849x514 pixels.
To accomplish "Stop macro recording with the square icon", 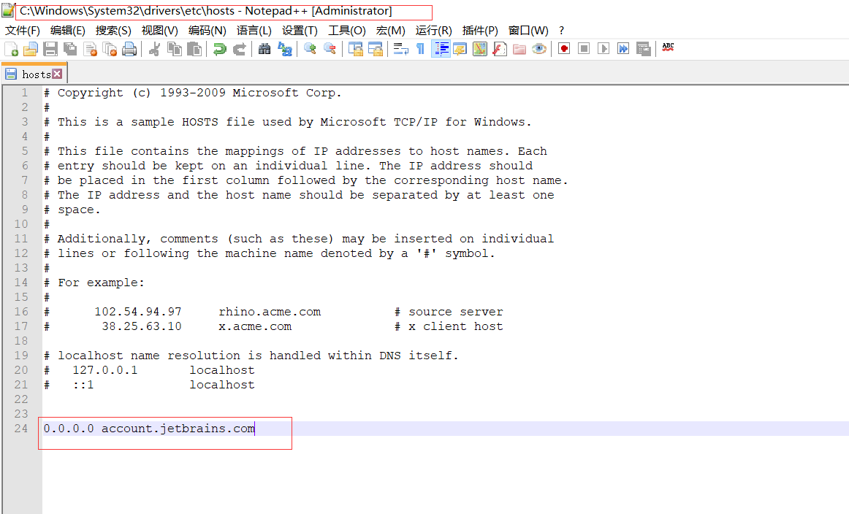I will (584, 49).
